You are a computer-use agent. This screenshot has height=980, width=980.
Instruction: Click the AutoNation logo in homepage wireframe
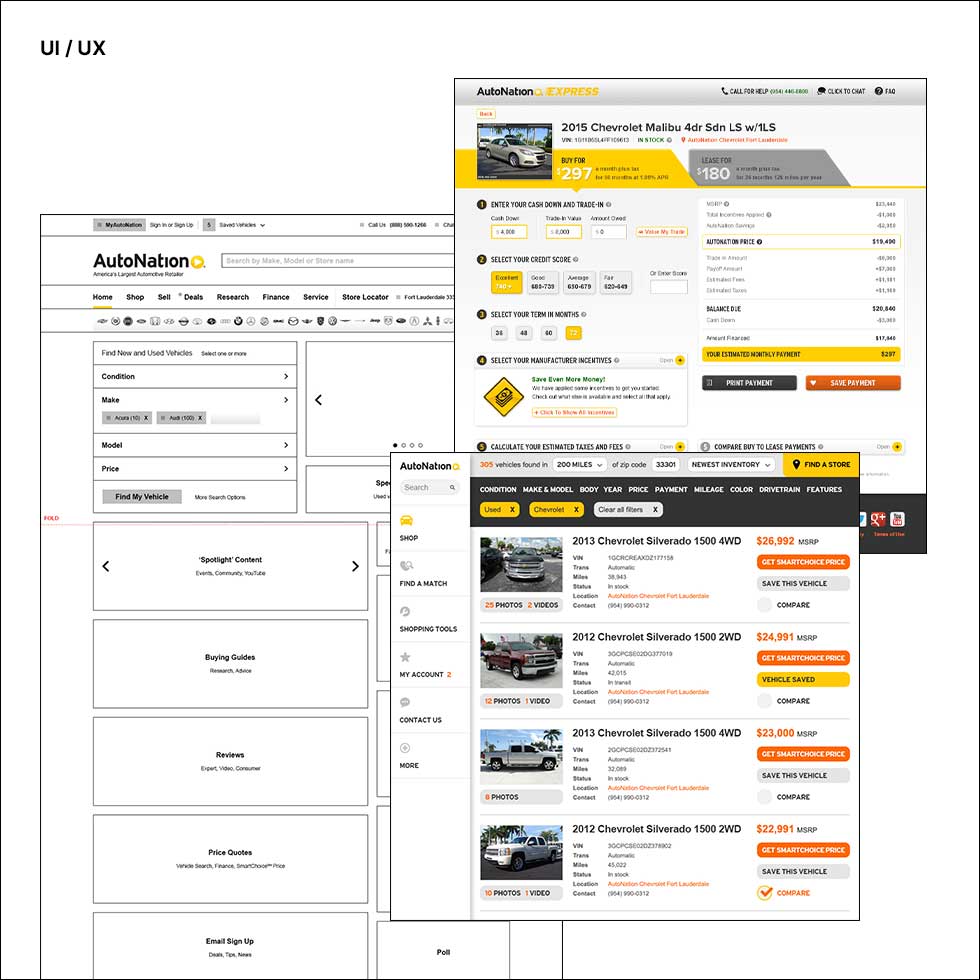tap(149, 262)
